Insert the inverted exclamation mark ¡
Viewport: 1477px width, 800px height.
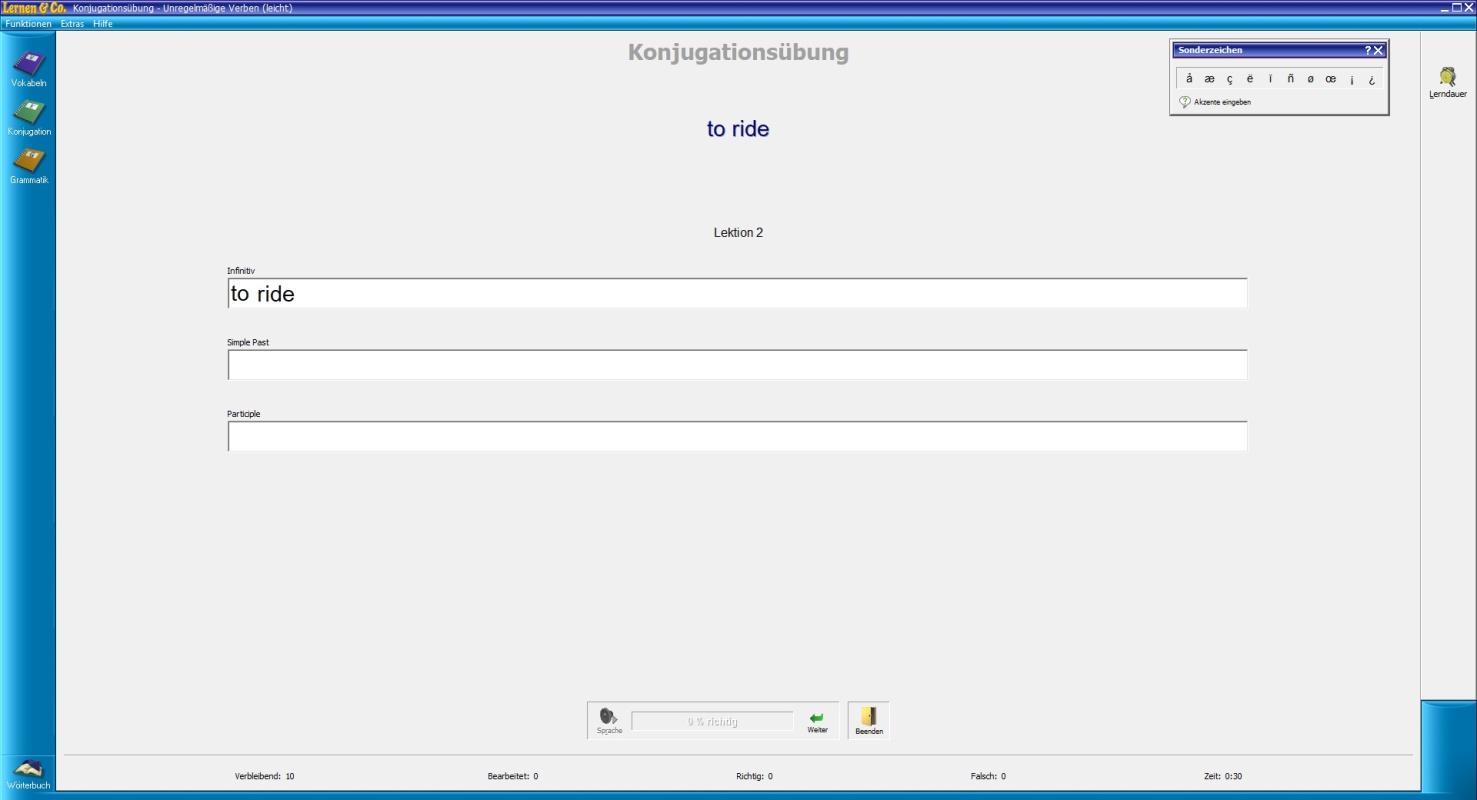[1351, 79]
